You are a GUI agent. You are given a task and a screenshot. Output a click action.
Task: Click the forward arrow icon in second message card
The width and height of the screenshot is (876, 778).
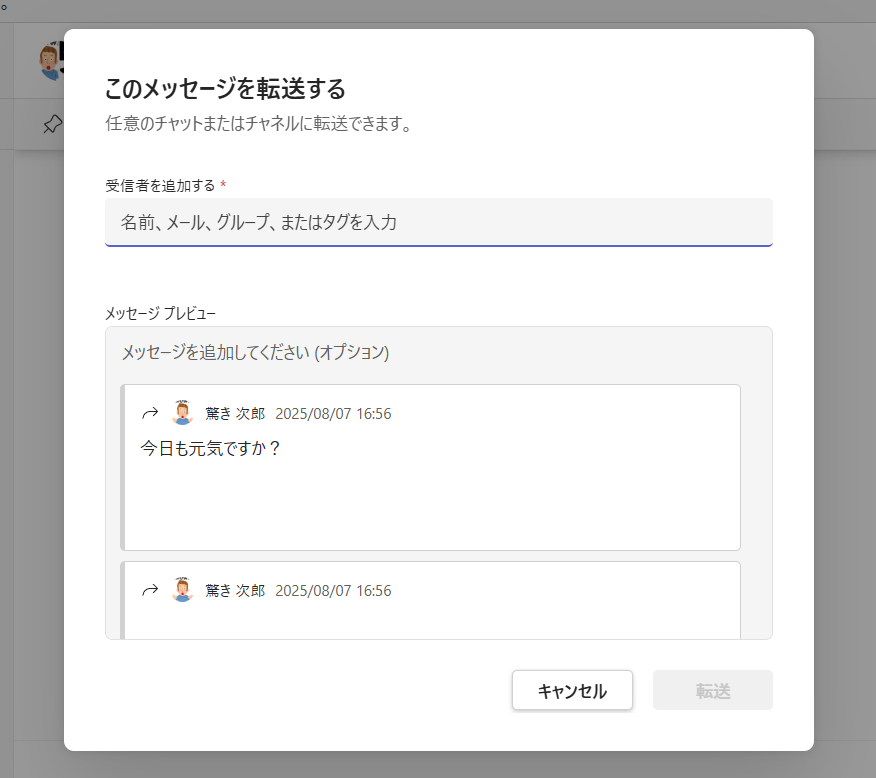tap(150, 590)
